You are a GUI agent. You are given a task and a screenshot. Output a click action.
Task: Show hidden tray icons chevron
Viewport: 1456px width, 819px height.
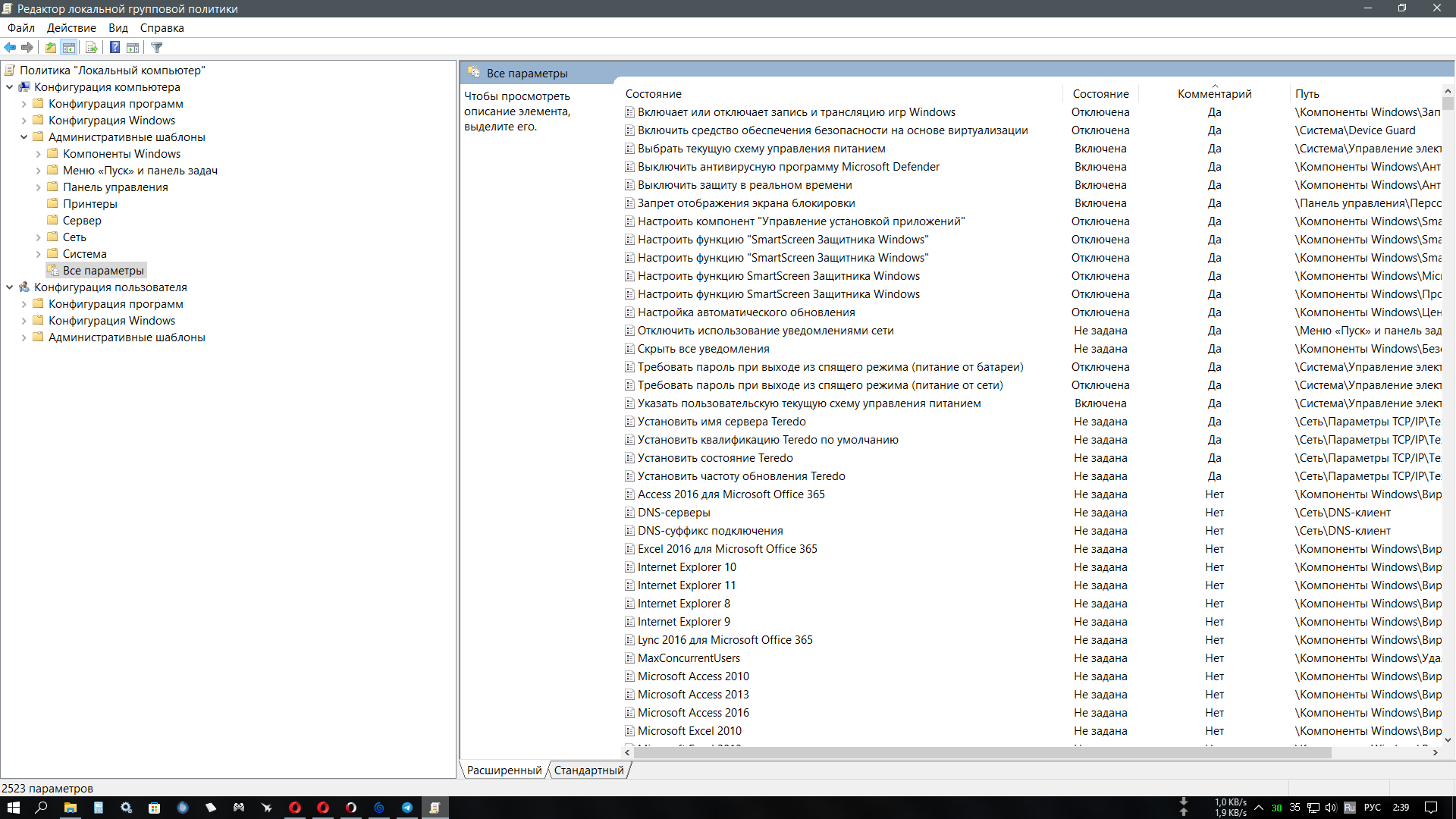1259,808
